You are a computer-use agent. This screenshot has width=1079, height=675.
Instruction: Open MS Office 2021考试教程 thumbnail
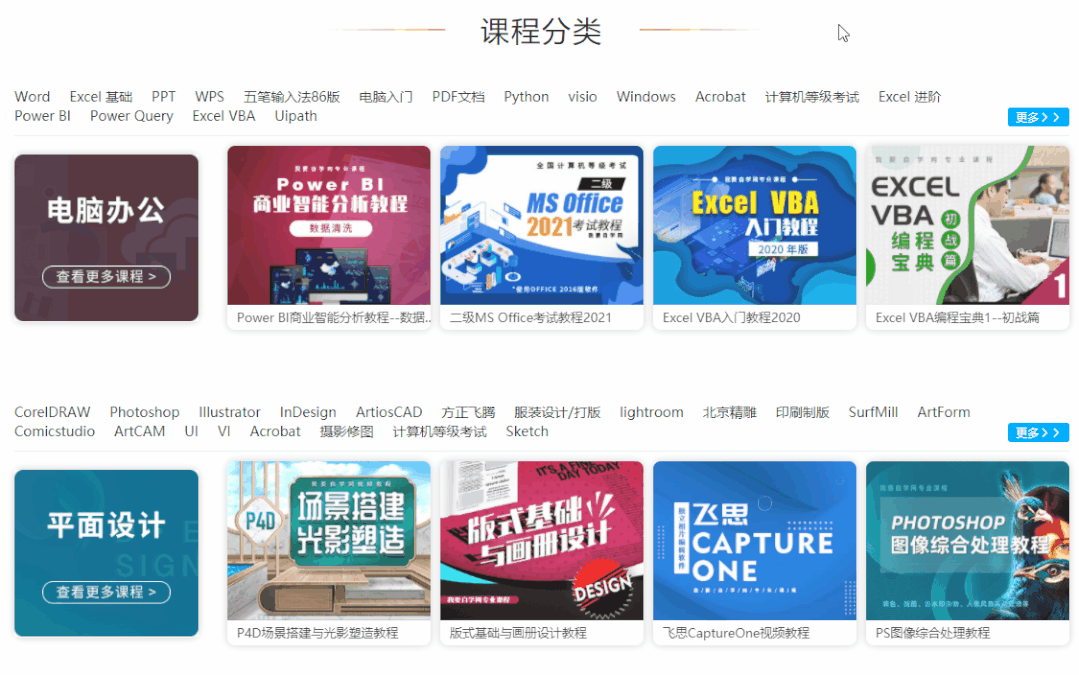click(542, 225)
